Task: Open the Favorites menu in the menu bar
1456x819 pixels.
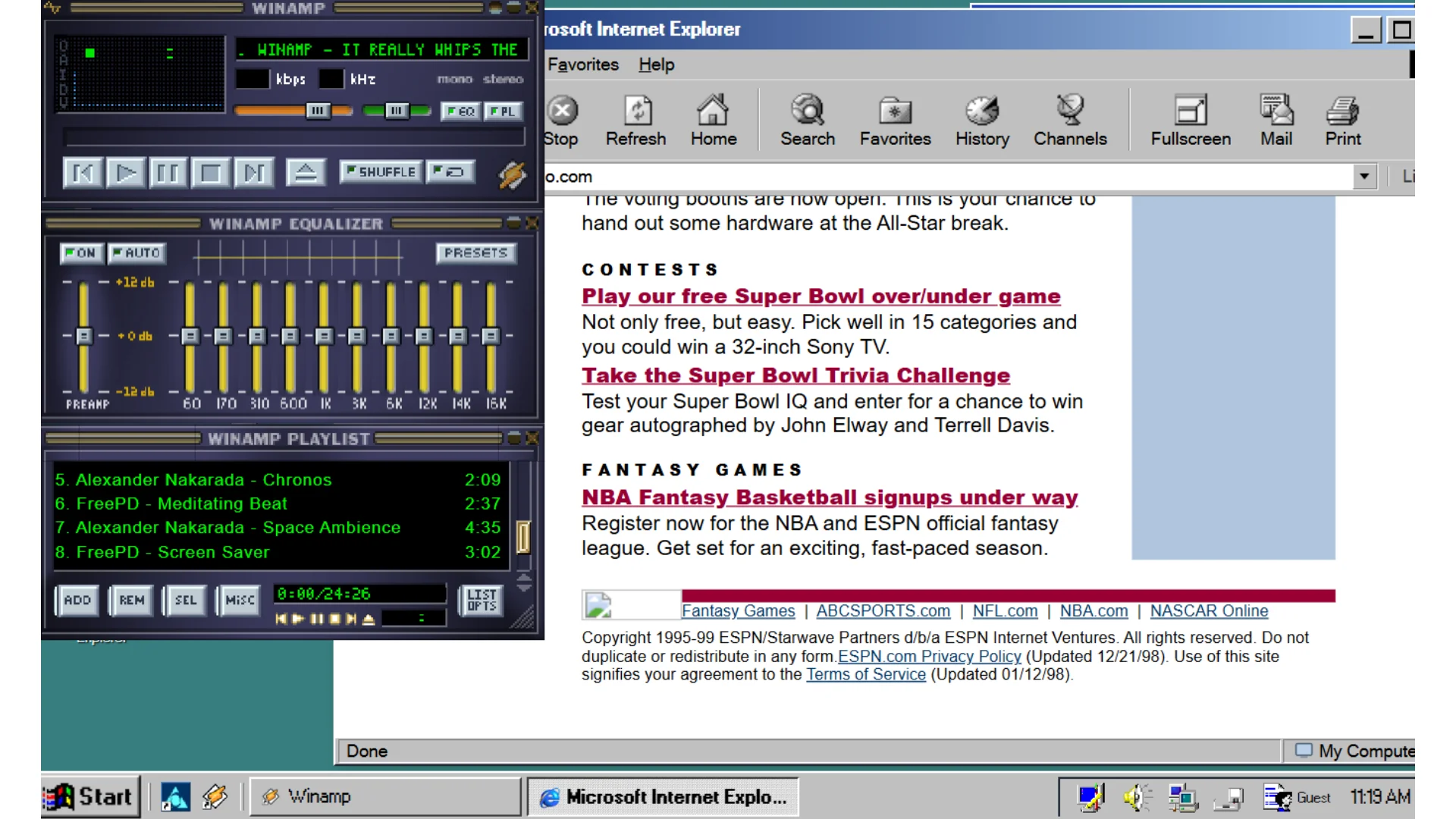Action: [583, 65]
